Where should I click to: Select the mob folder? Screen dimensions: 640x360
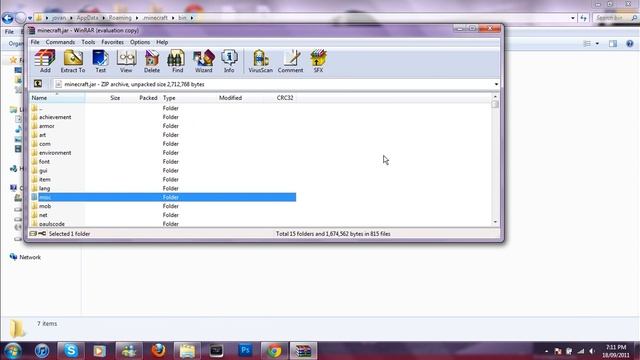pyautogui.click(x=163, y=206)
